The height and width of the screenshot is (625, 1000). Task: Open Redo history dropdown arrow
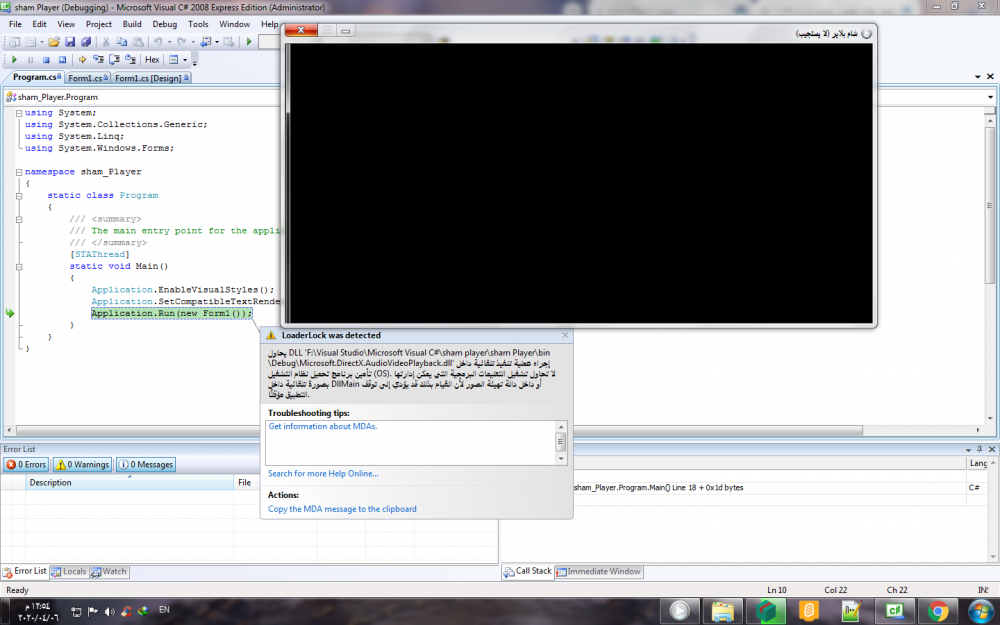tap(193, 41)
